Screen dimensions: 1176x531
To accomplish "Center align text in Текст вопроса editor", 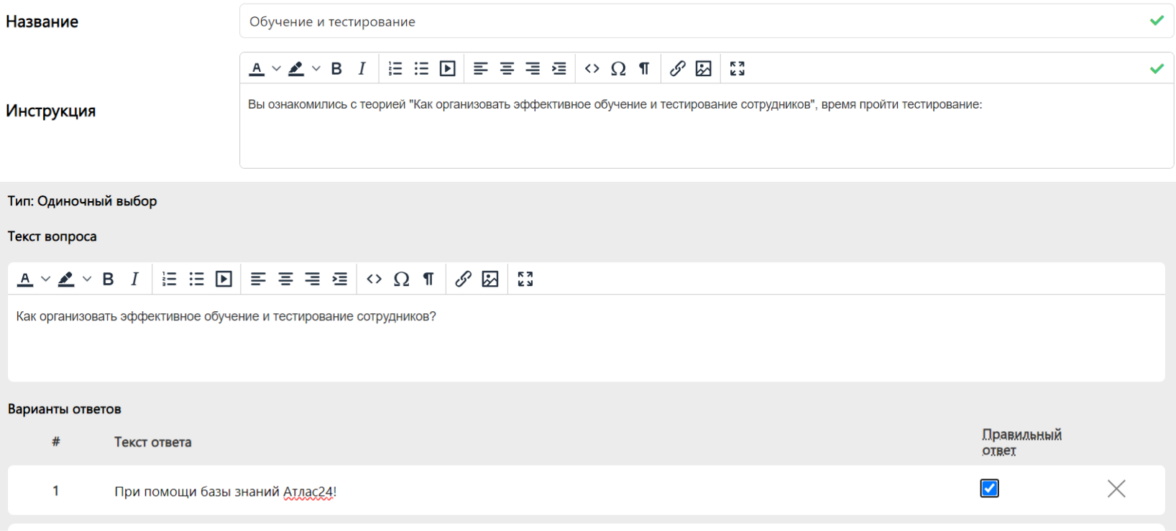I will 286,279.
